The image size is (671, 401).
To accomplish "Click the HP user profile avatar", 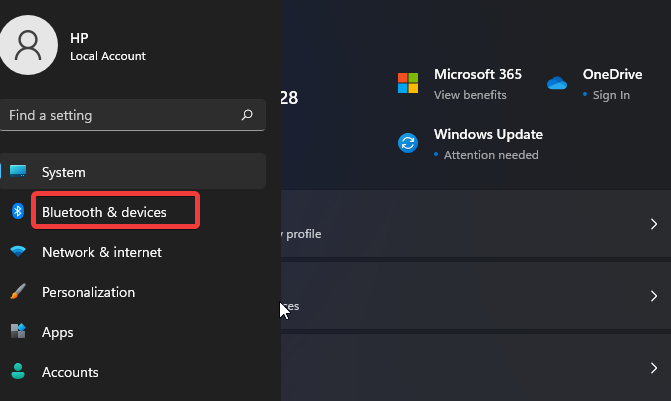I will tap(29, 45).
